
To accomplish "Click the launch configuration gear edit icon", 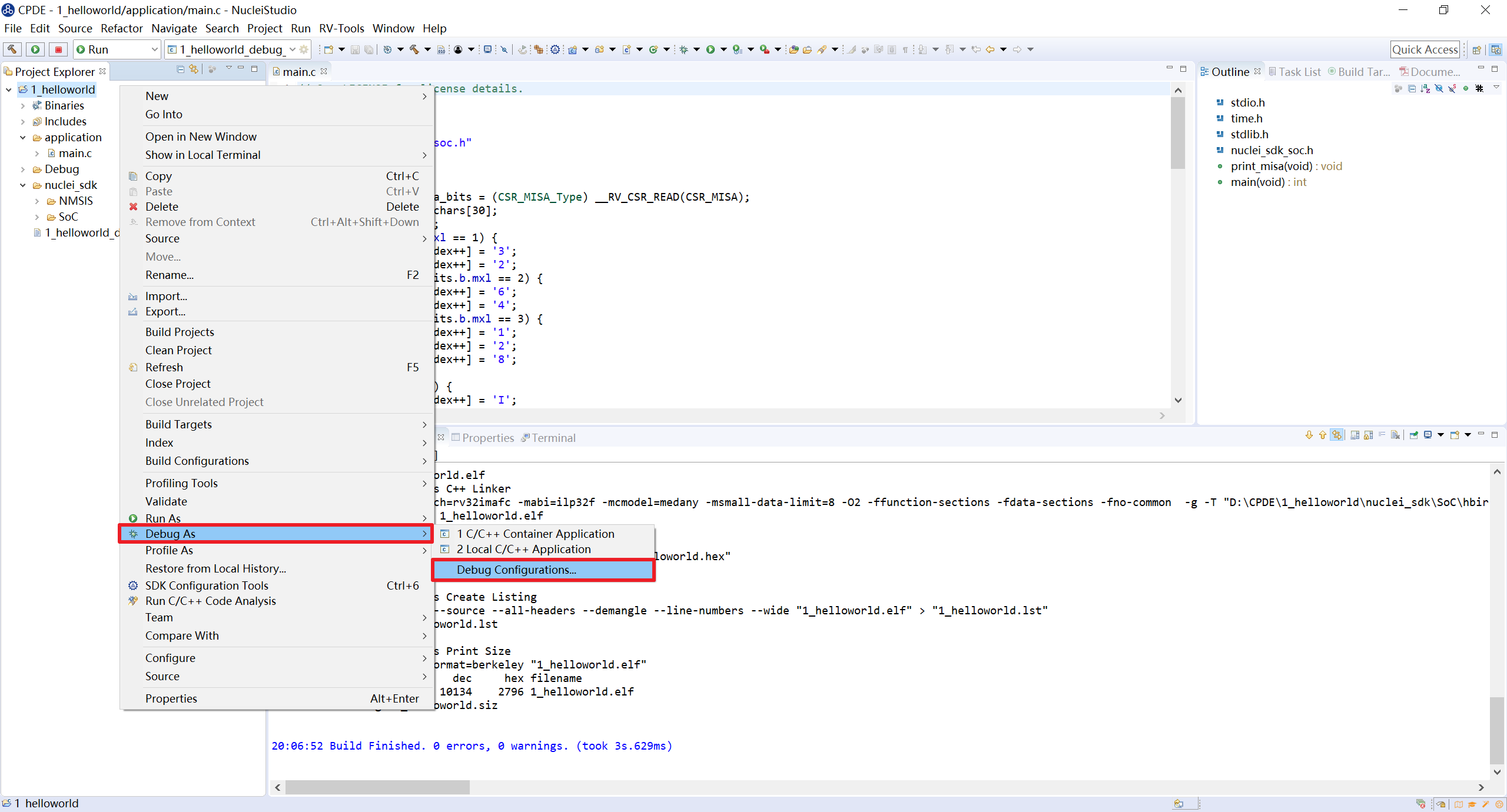I will tap(304, 49).
